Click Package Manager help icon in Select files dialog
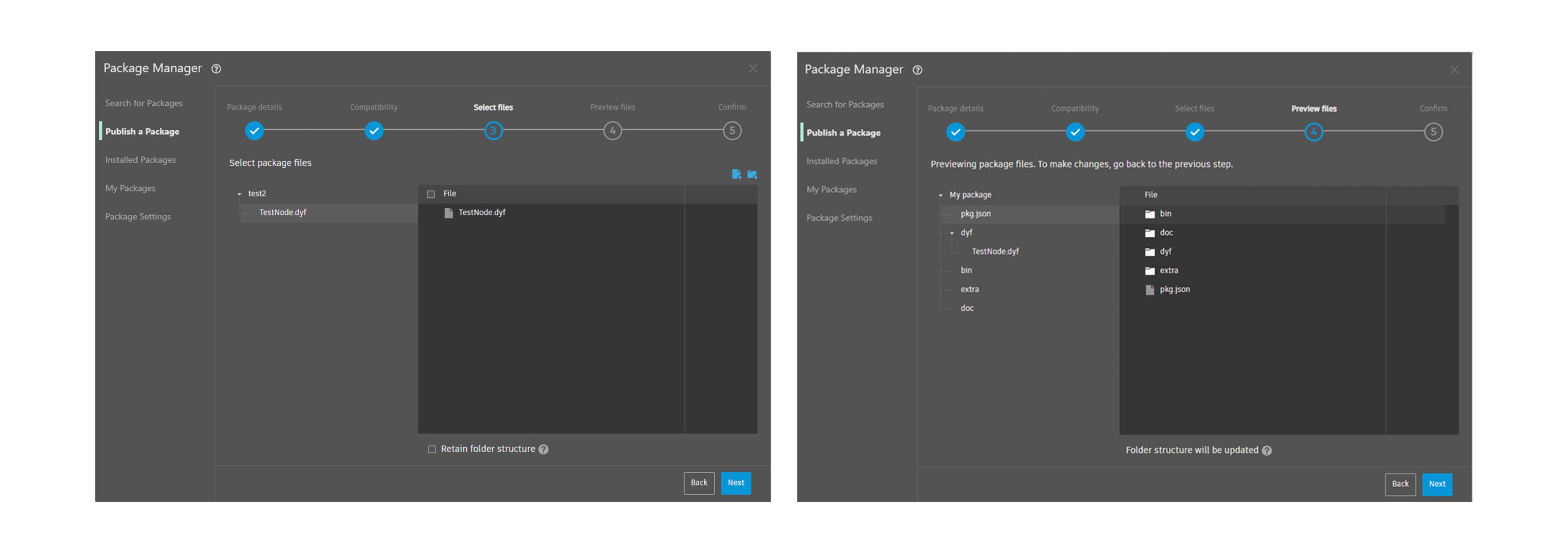Viewport: 1568px width, 553px height. click(216, 69)
